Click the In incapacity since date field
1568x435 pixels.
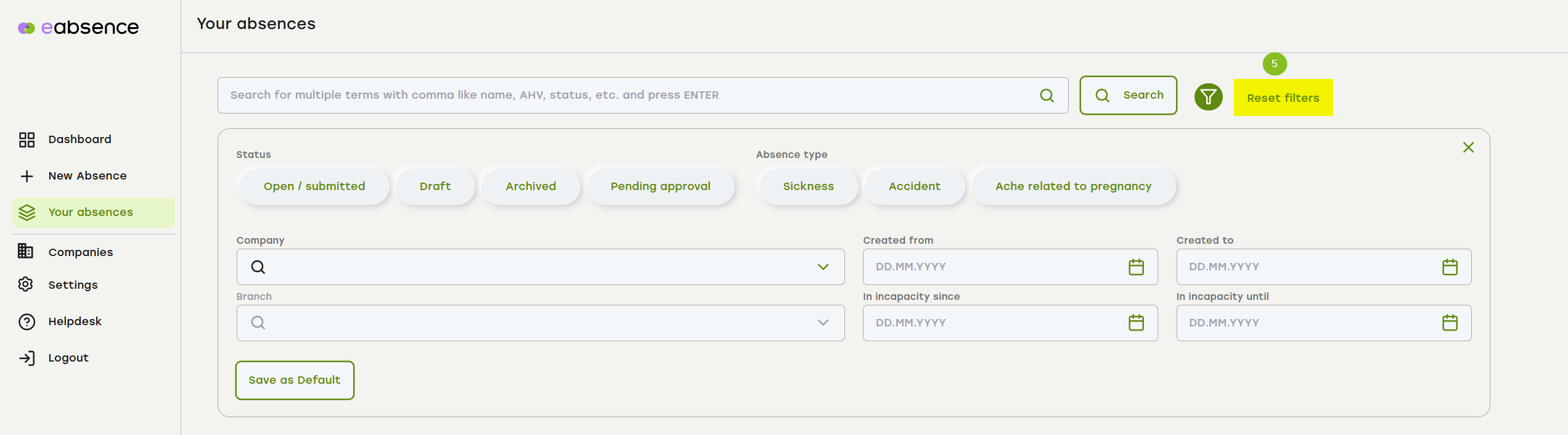[x=1010, y=323]
